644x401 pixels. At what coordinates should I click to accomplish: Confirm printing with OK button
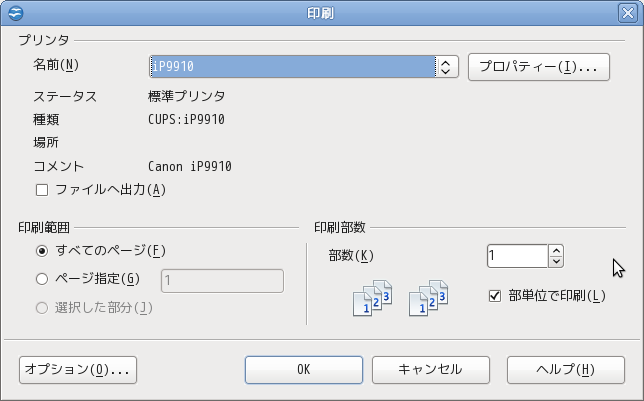(x=304, y=370)
